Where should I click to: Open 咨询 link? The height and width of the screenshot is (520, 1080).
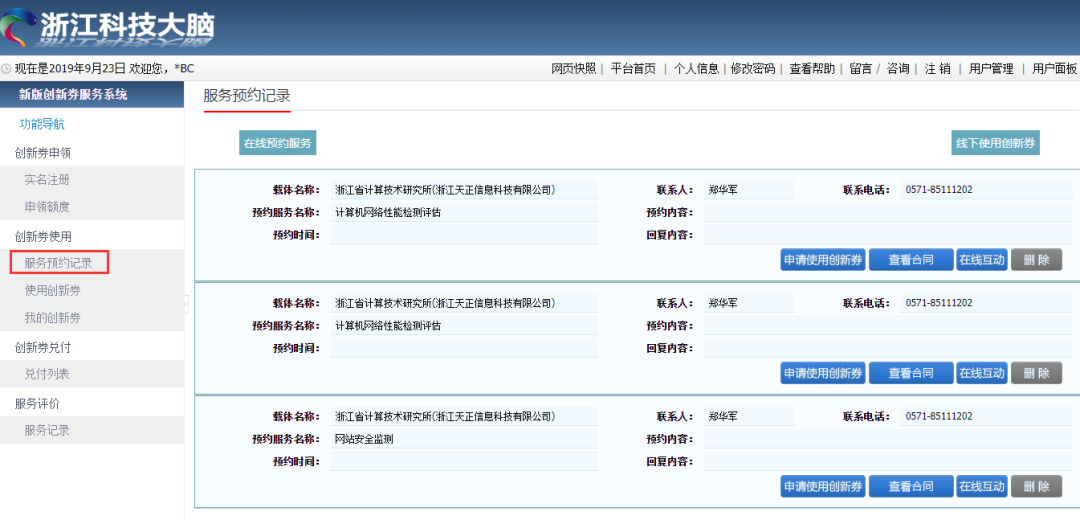point(897,69)
